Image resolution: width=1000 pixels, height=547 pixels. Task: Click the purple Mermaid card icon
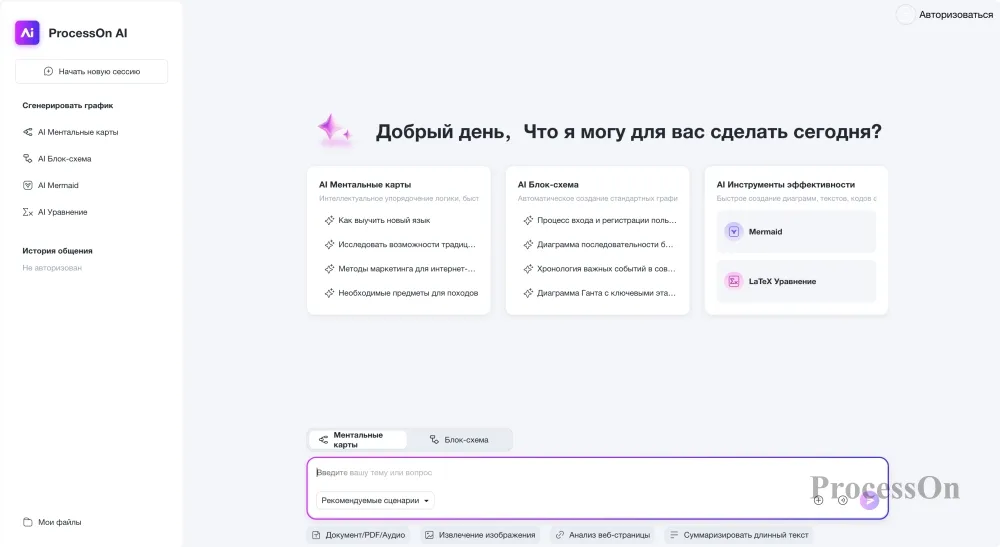(734, 231)
